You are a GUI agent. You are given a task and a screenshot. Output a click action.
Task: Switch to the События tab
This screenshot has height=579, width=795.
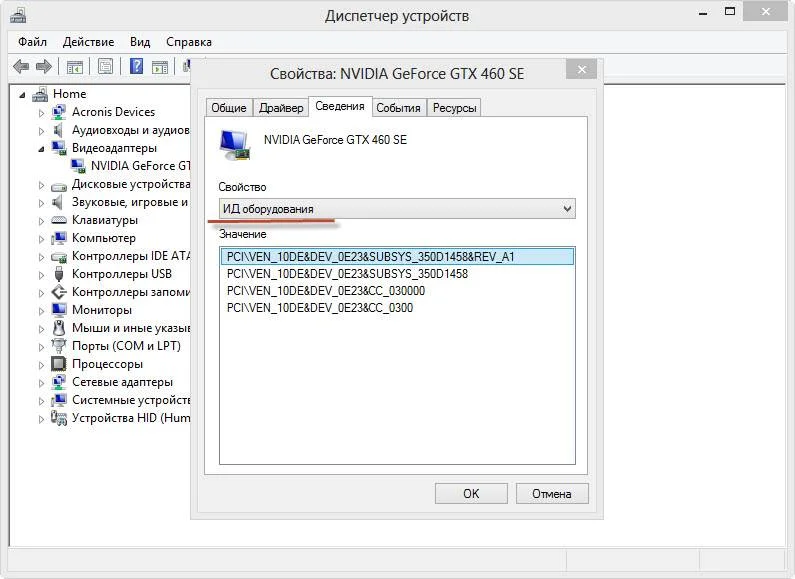click(399, 108)
